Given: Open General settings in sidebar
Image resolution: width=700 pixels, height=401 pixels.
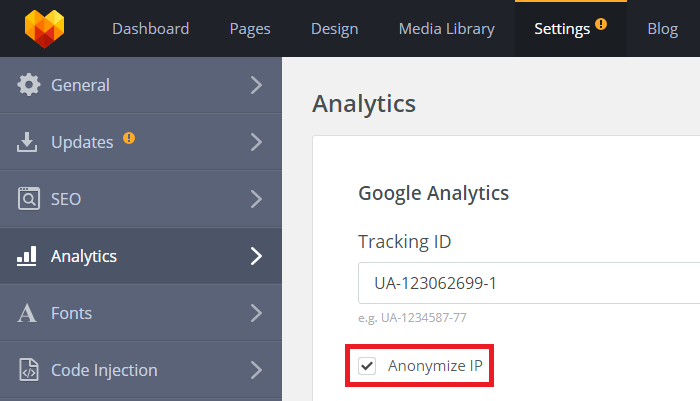Looking at the screenshot, I should (80, 85).
